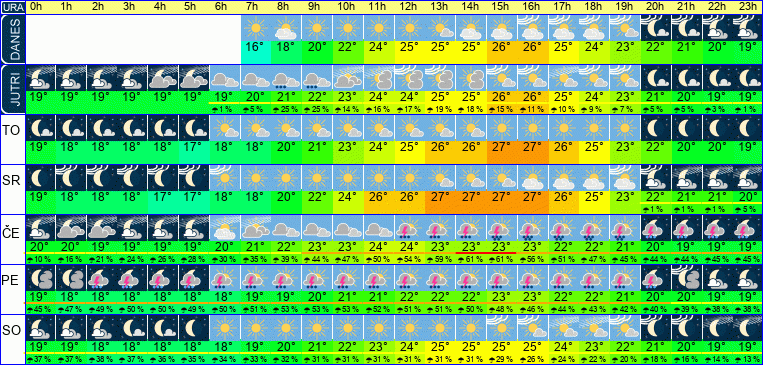
Task: Select the 13 % precipitation for SO 23h
Action: pos(748,359)
